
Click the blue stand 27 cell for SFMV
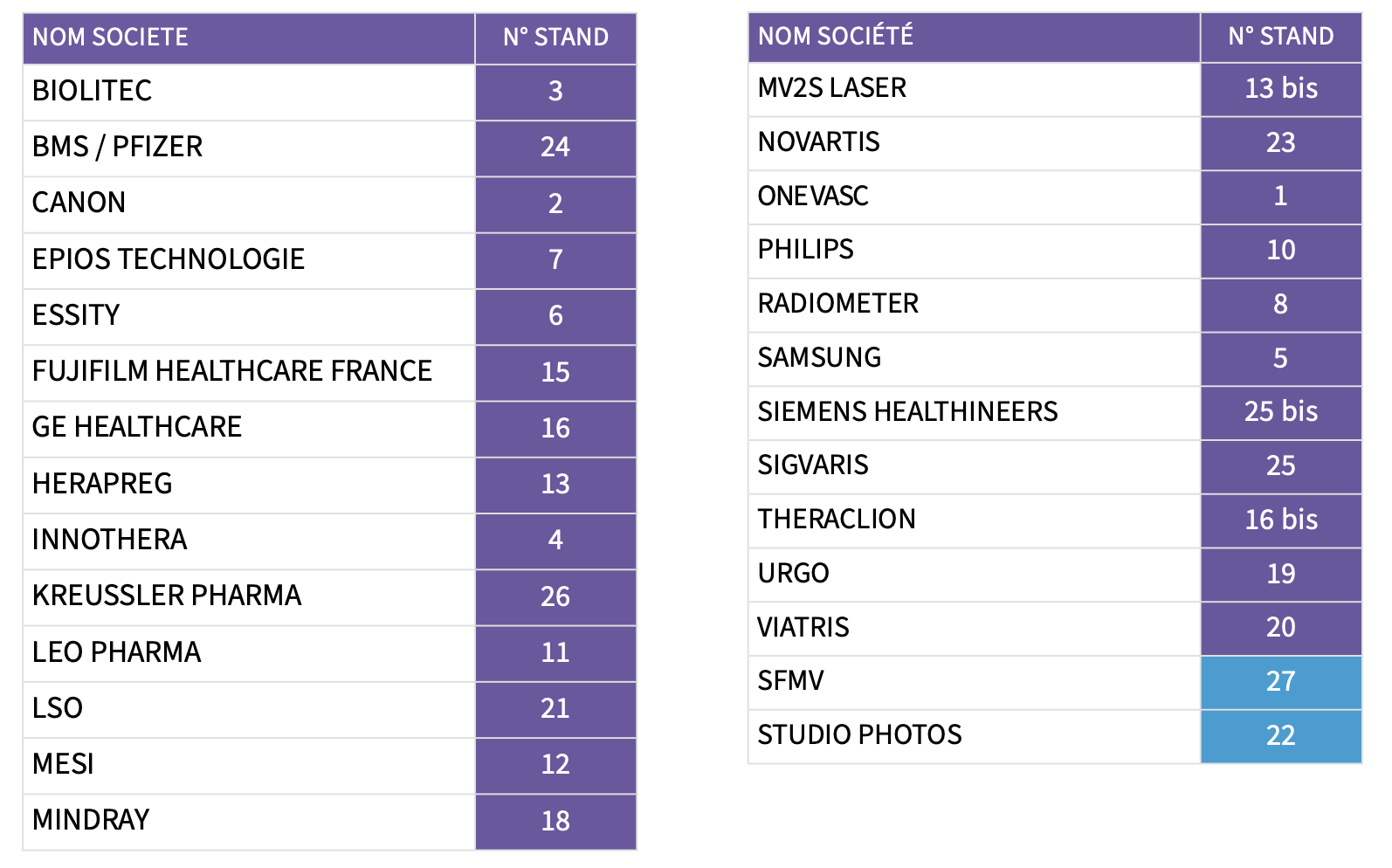point(1280,681)
